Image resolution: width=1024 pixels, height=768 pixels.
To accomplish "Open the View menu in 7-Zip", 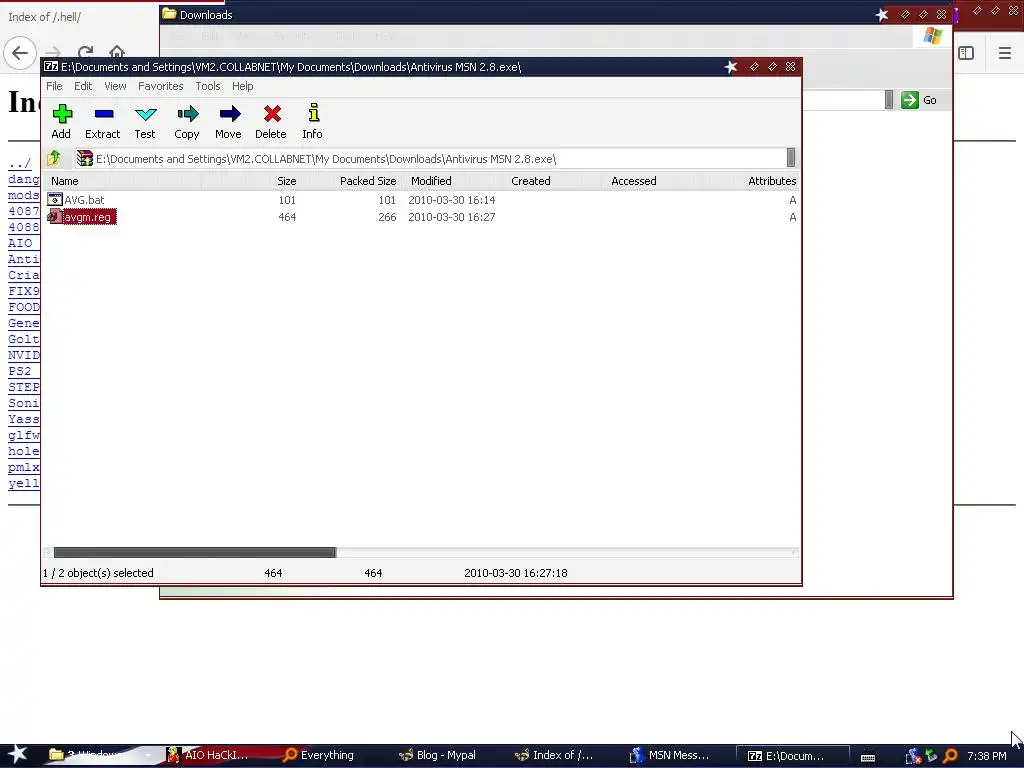I will (x=116, y=86).
